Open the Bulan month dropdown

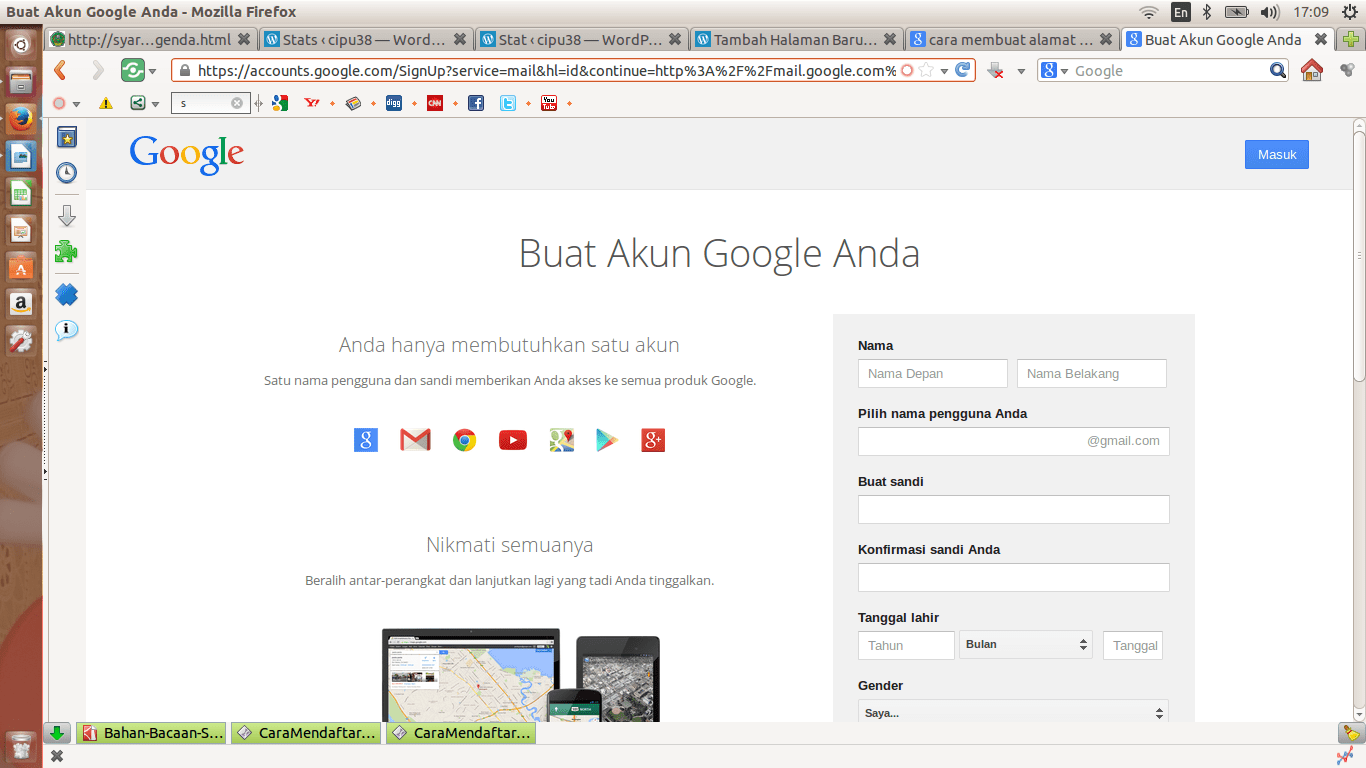tap(1026, 645)
